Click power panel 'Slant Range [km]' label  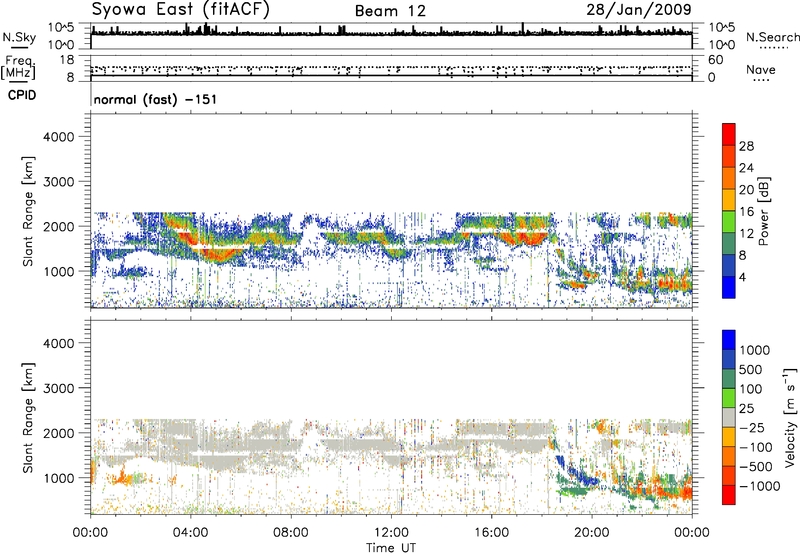[x=28, y=211]
